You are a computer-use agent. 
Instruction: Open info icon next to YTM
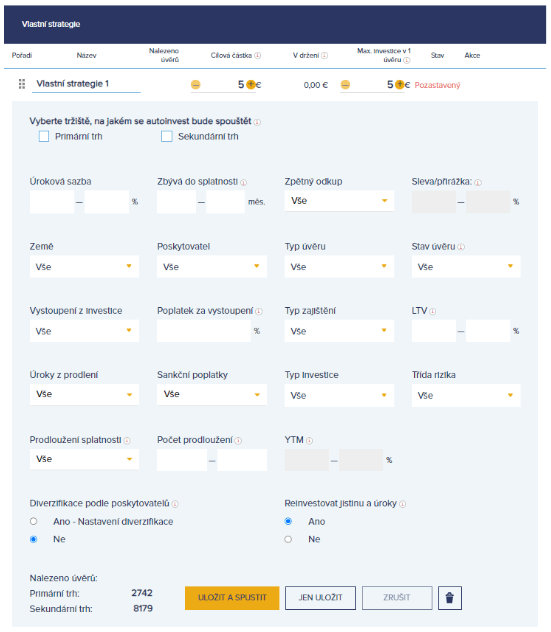(x=309, y=441)
